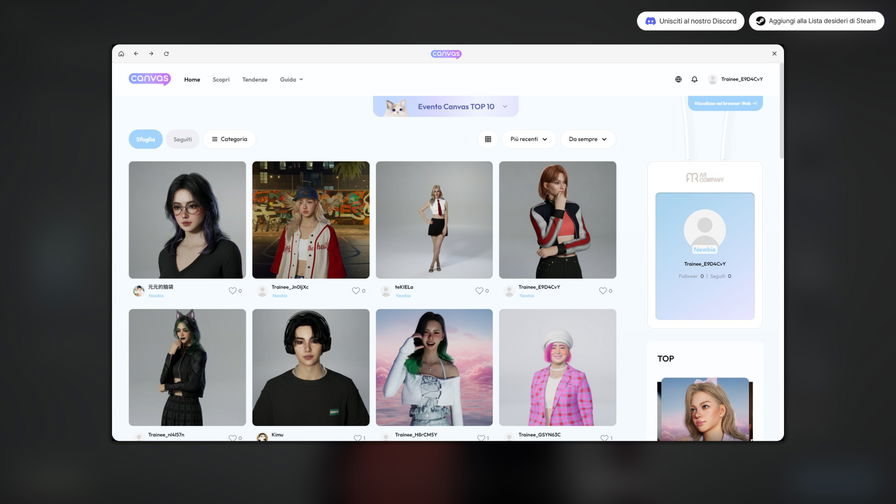Open the full-body red tie girl thumbnail
This screenshot has height=504, width=896.
pyautogui.click(x=434, y=219)
